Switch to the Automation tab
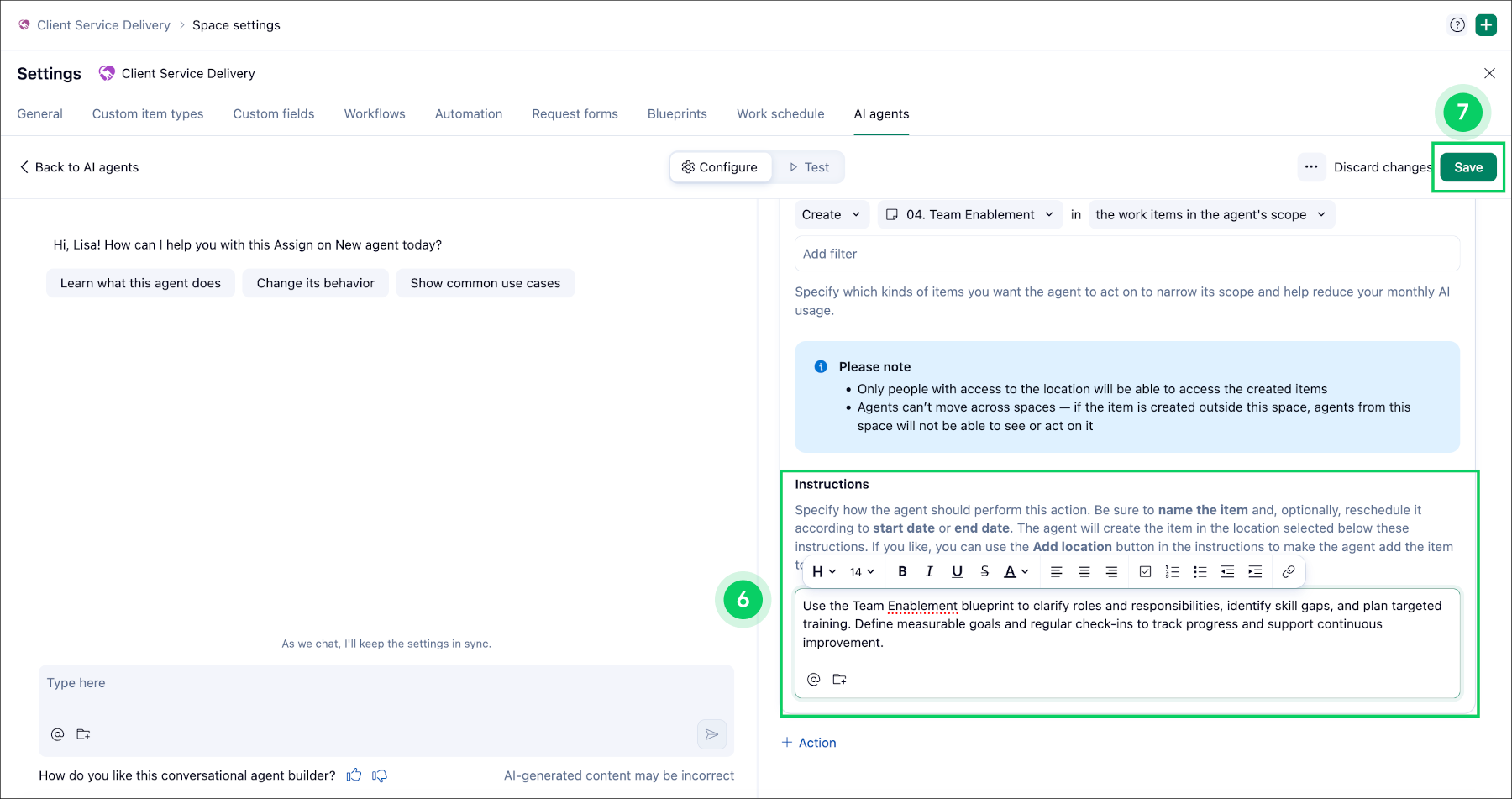Screen dimensions: 1512x799 [x=469, y=114]
